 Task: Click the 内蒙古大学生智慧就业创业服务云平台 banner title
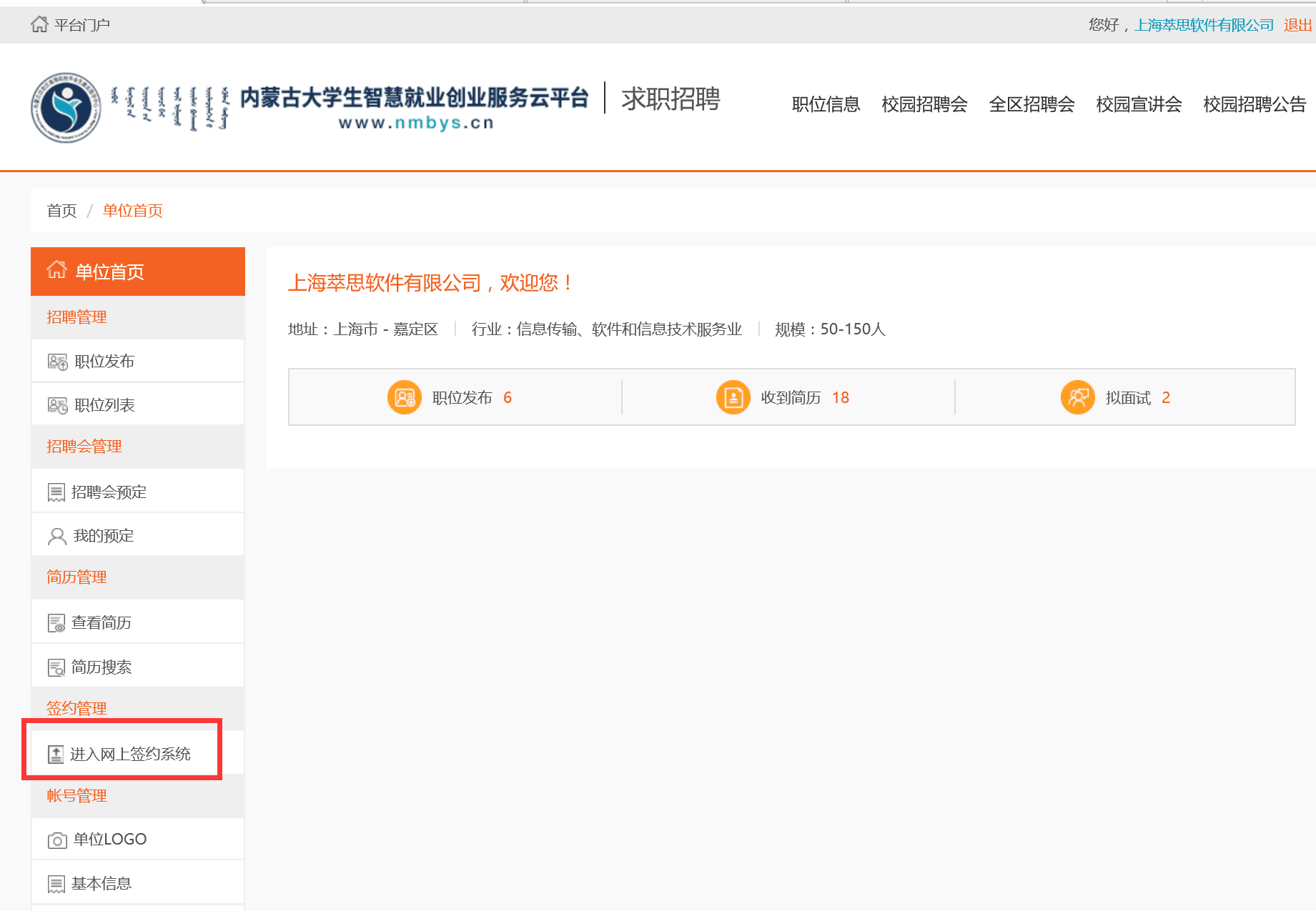[414, 98]
